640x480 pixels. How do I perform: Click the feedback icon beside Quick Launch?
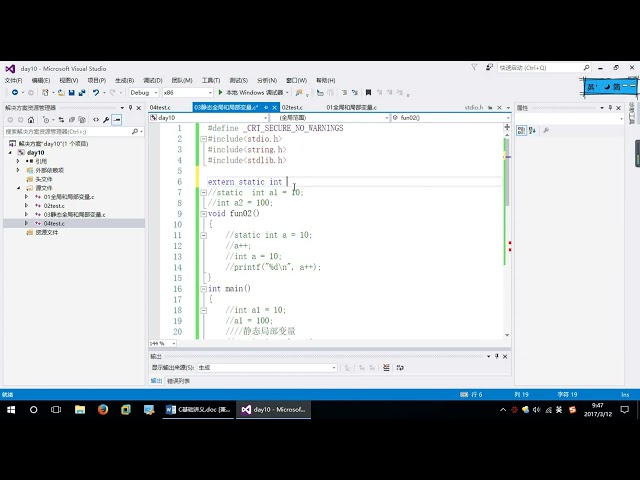(x=489, y=68)
